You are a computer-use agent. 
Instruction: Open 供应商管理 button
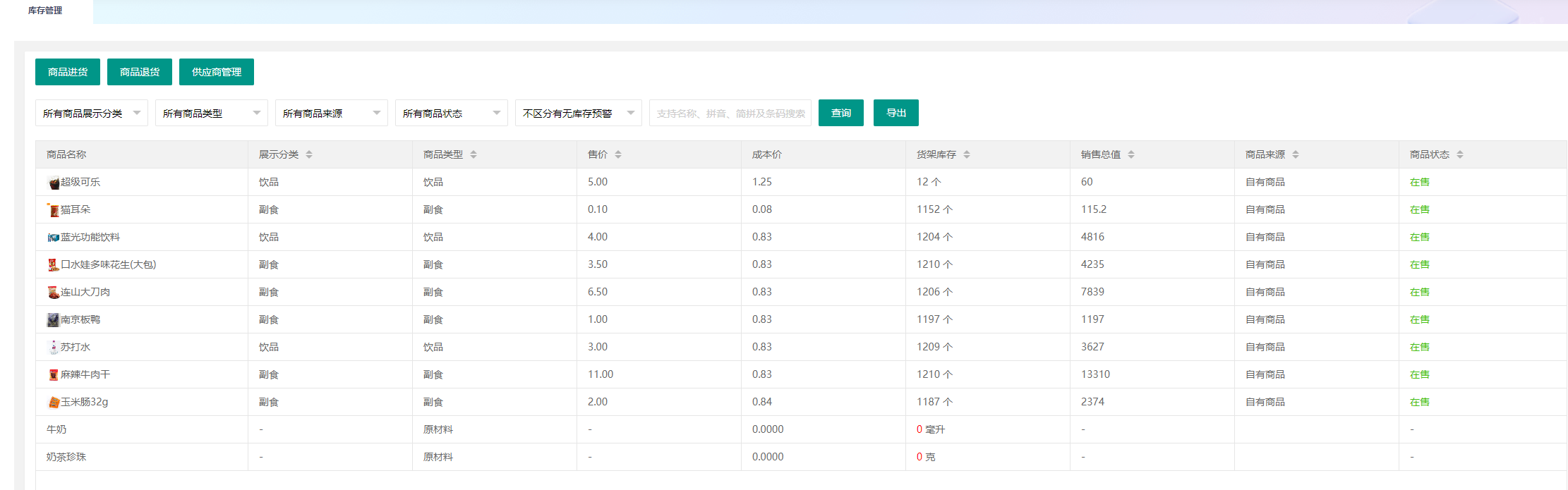click(x=216, y=72)
